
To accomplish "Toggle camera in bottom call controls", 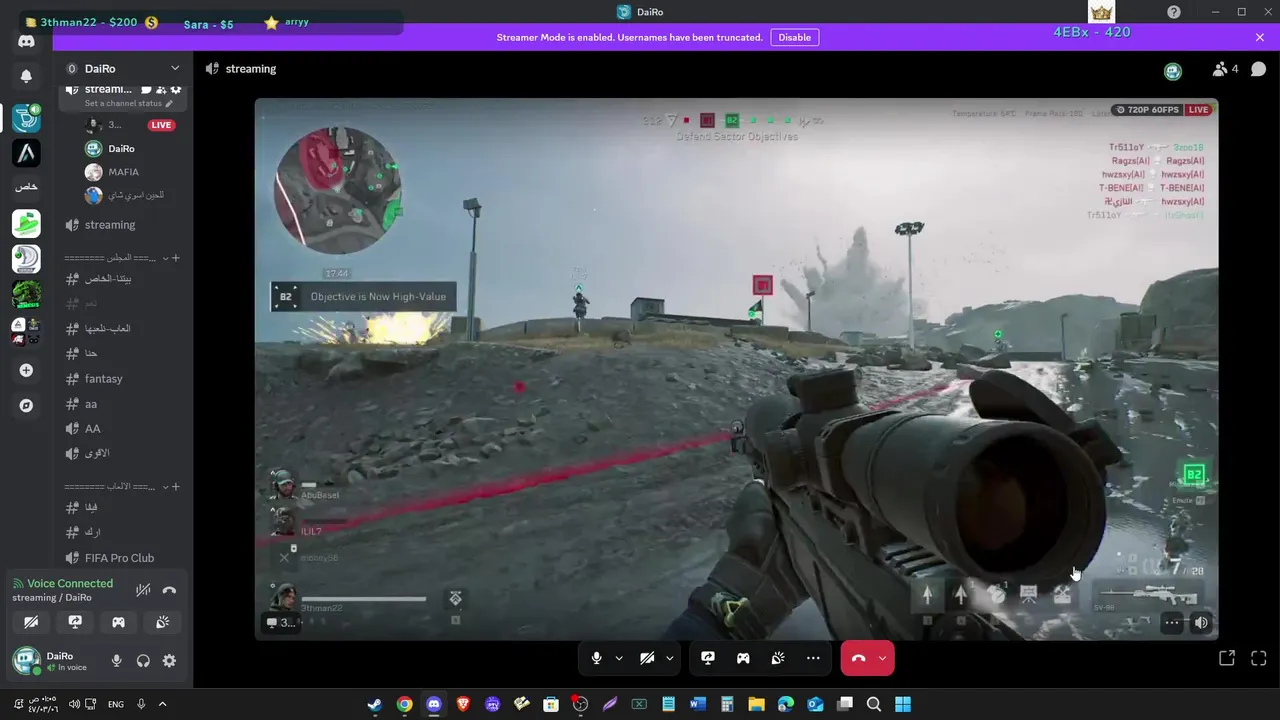I will [647, 658].
